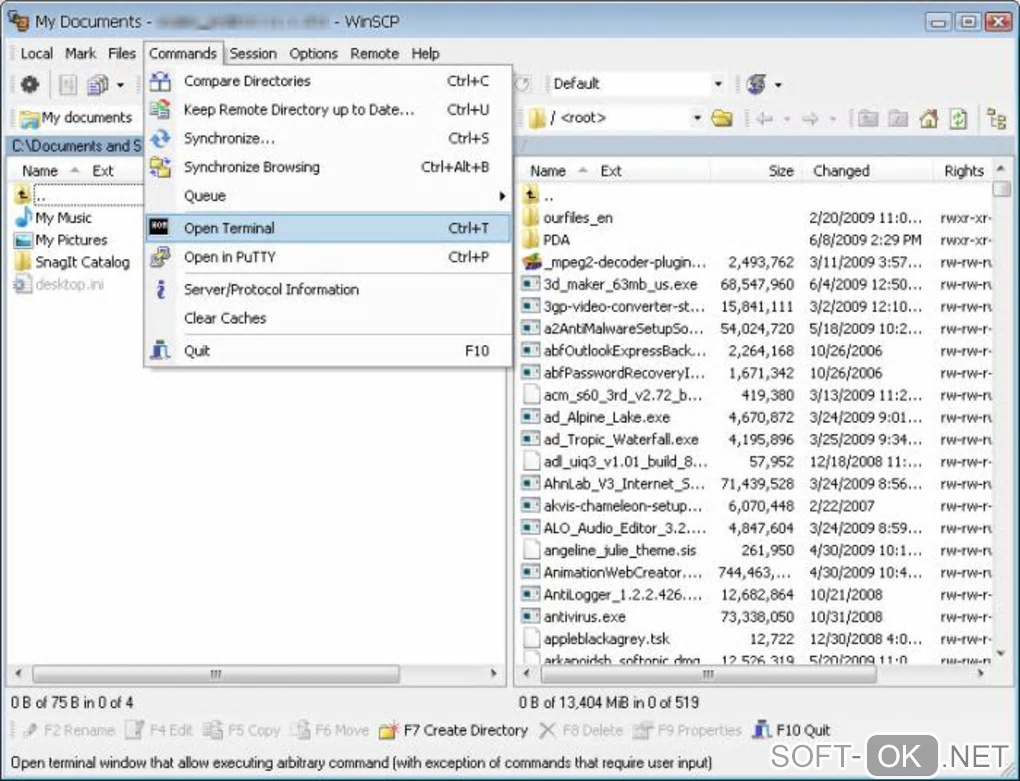Click F10 Quit button in bottom bar

[x=792, y=730]
